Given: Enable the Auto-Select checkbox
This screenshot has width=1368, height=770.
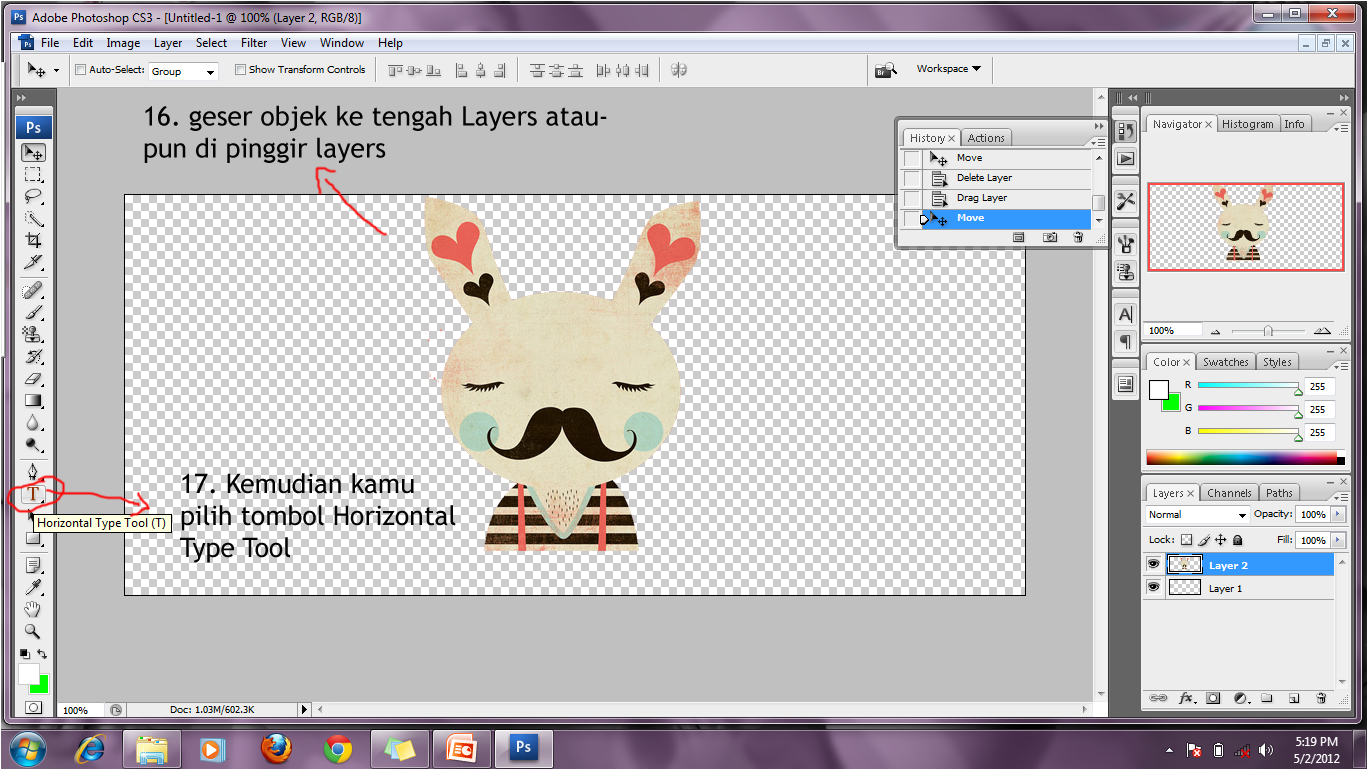Looking at the screenshot, I should click(81, 70).
